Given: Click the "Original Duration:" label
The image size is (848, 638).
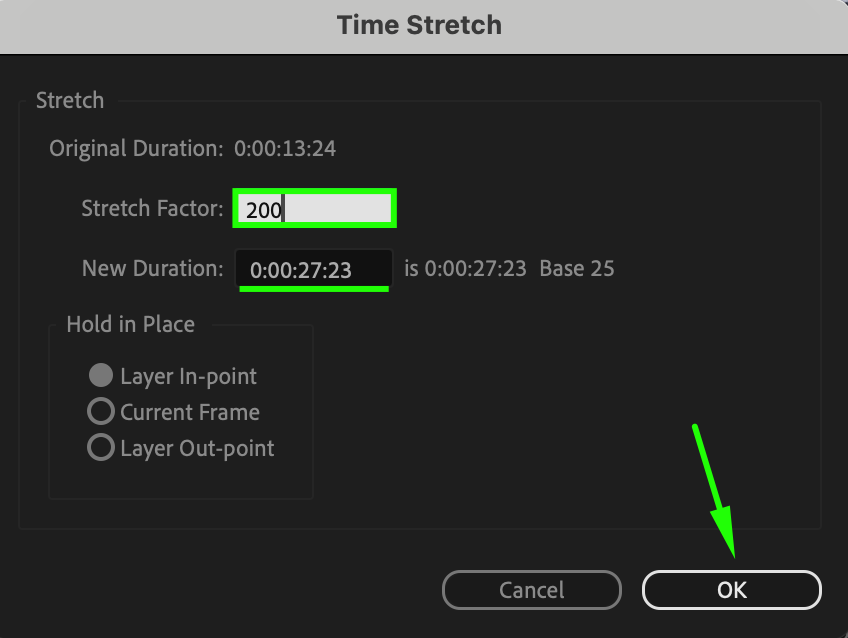Looking at the screenshot, I should click(x=136, y=148).
